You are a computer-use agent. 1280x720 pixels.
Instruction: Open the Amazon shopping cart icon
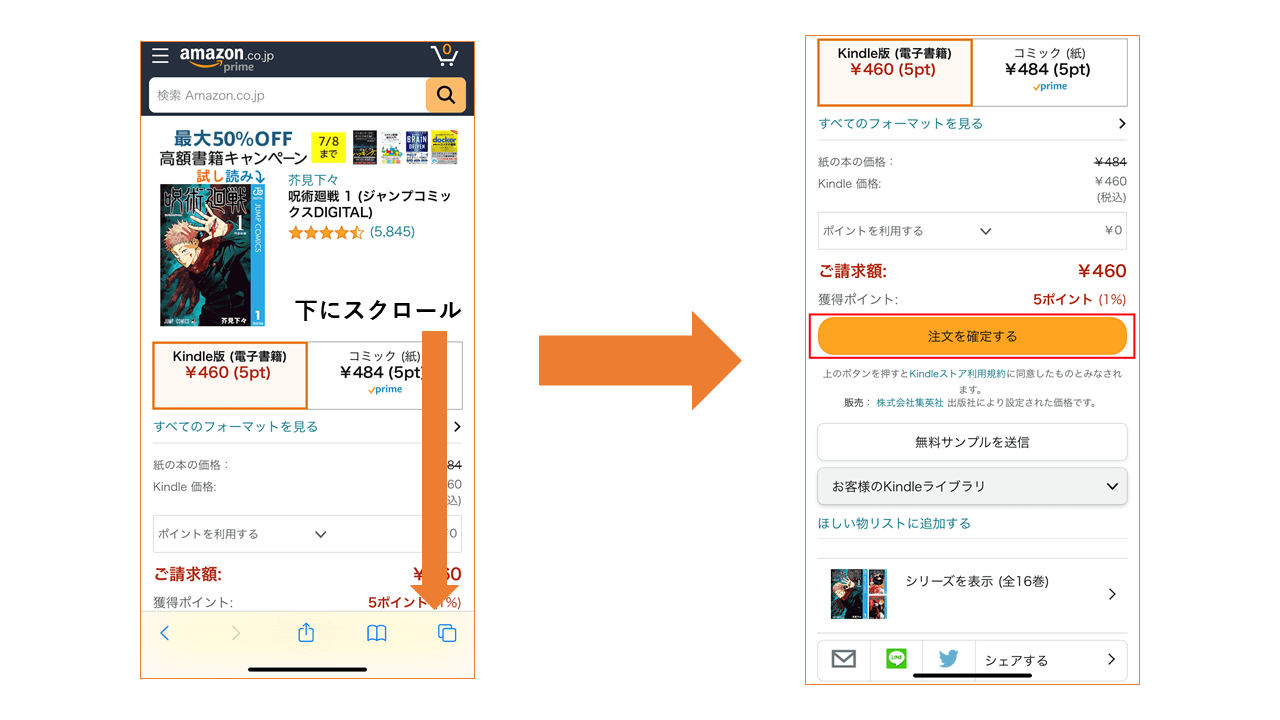tap(444, 55)
